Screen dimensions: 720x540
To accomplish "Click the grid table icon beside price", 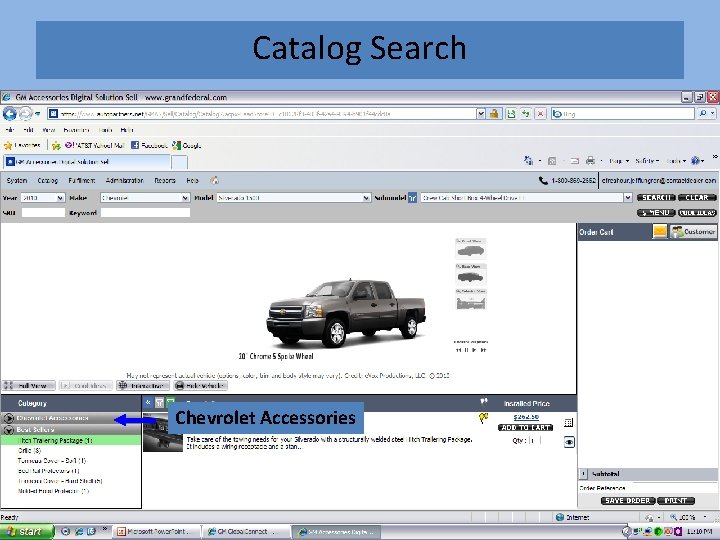I will click(568, 422).
